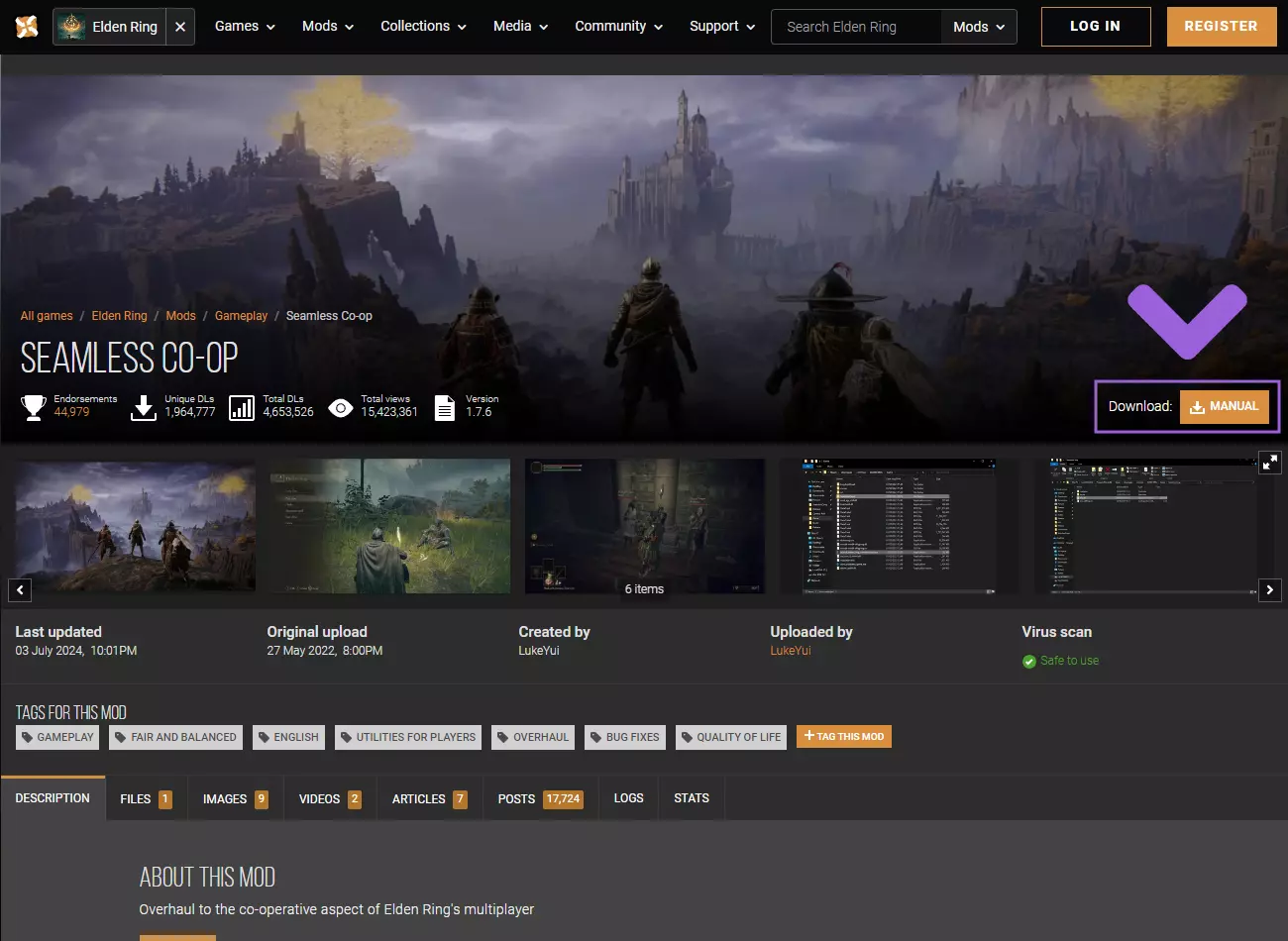Click the Original upload date text

coord(325,651)
